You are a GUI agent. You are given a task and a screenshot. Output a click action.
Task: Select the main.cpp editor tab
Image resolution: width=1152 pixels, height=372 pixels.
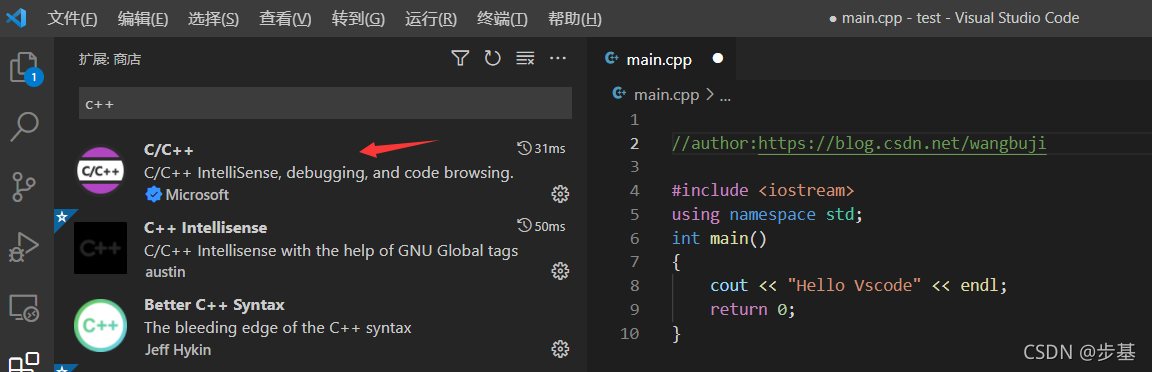(x=661, y=59)
